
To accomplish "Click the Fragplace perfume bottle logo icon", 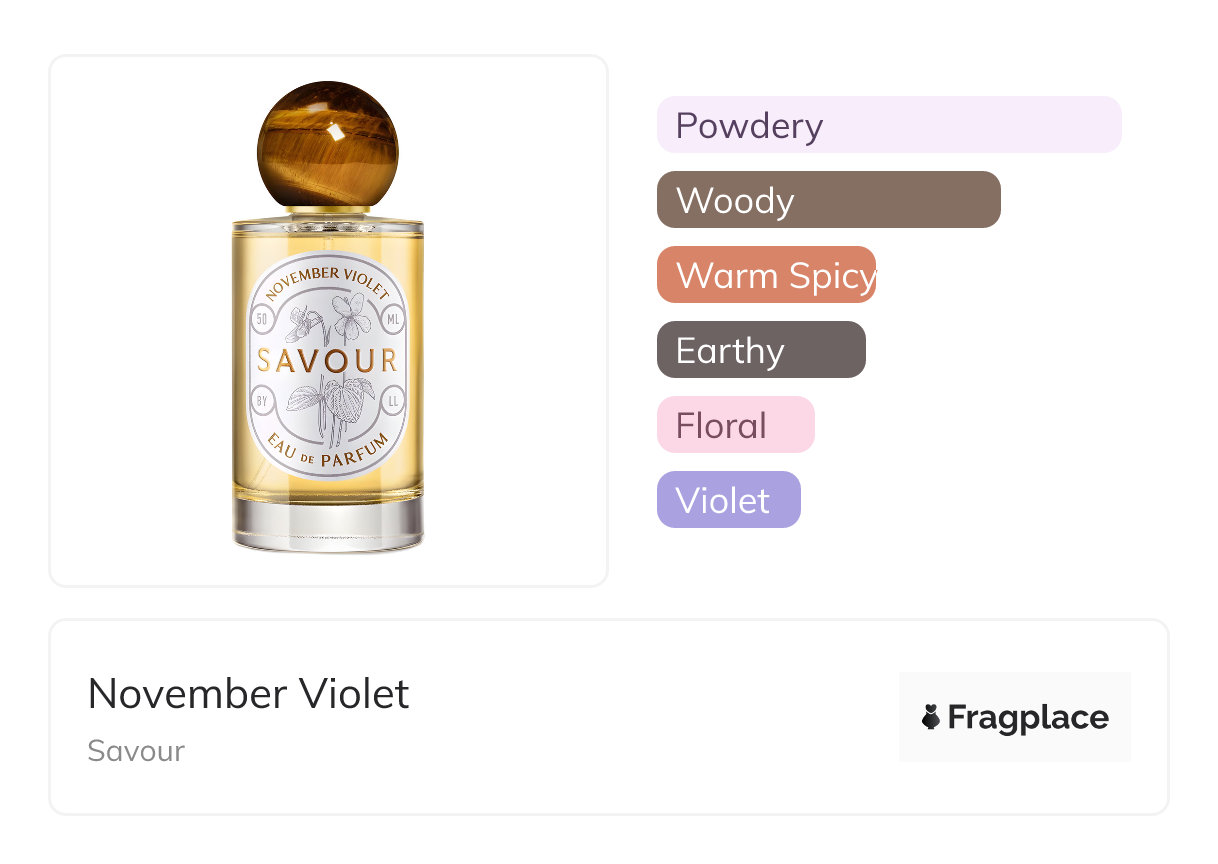I will pyautogui.click(x=931, y=717).
